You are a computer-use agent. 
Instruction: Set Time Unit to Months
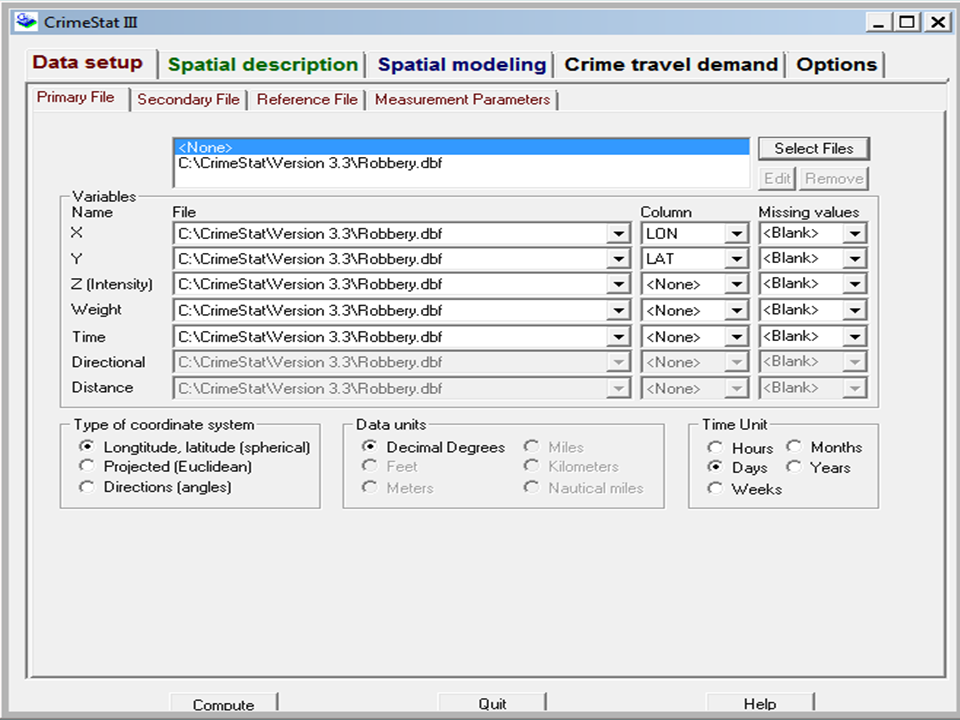pos(794,447)
